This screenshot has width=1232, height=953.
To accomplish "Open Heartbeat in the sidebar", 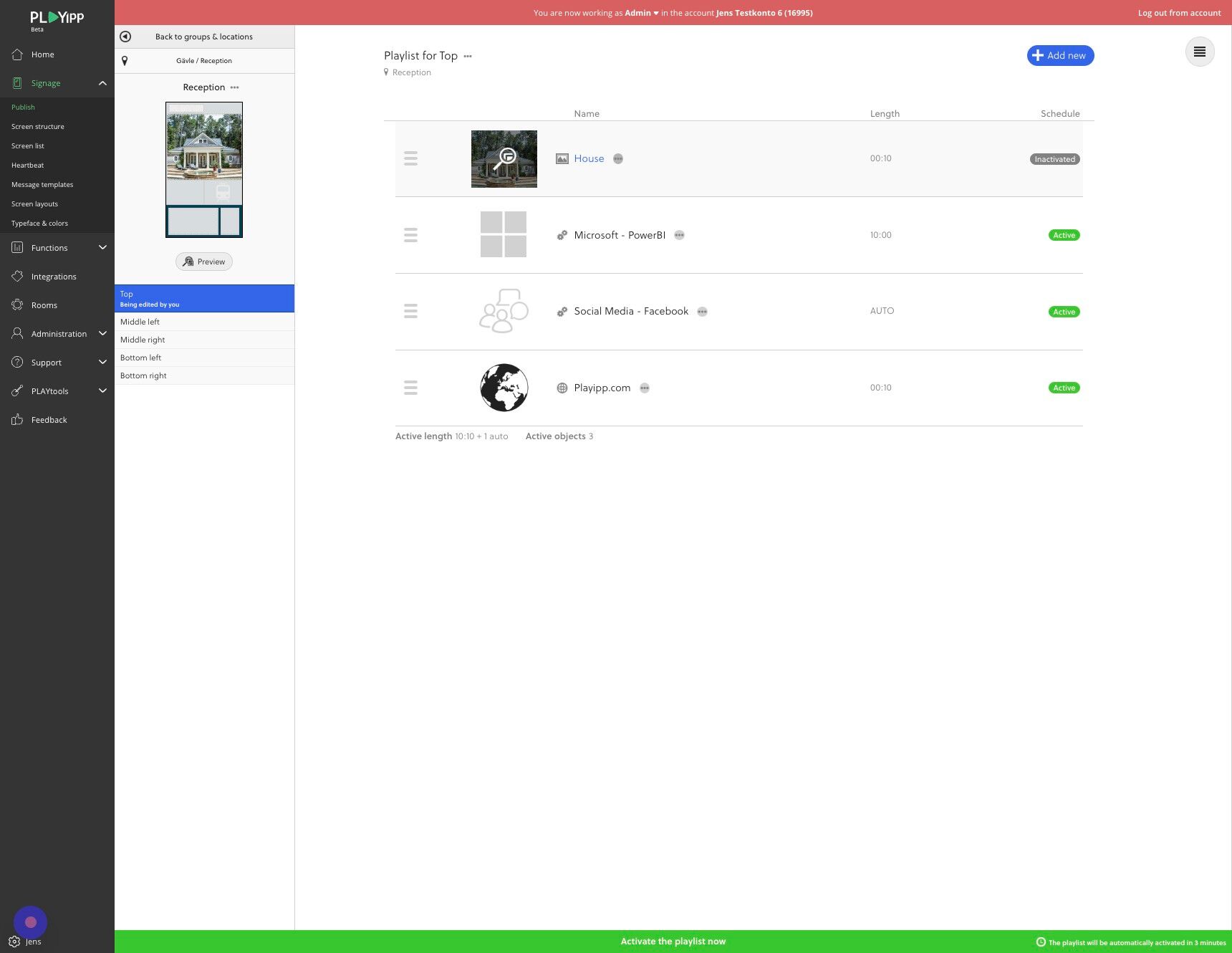I will pyautogui.click(x=28, y=166).
